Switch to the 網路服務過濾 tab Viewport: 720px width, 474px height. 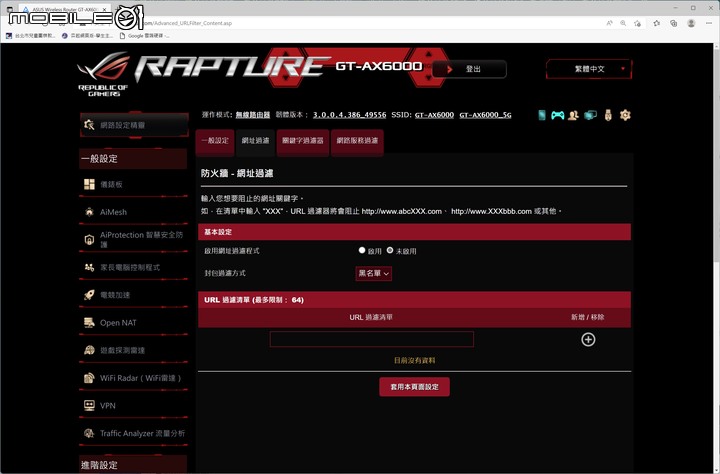357,141
